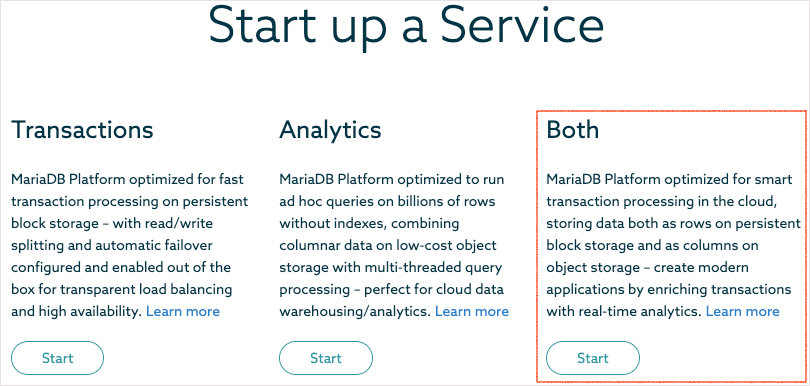This screenshot has width=810, height=386.
Task: Click the Analytics column heading
Action: click(330, 129)
